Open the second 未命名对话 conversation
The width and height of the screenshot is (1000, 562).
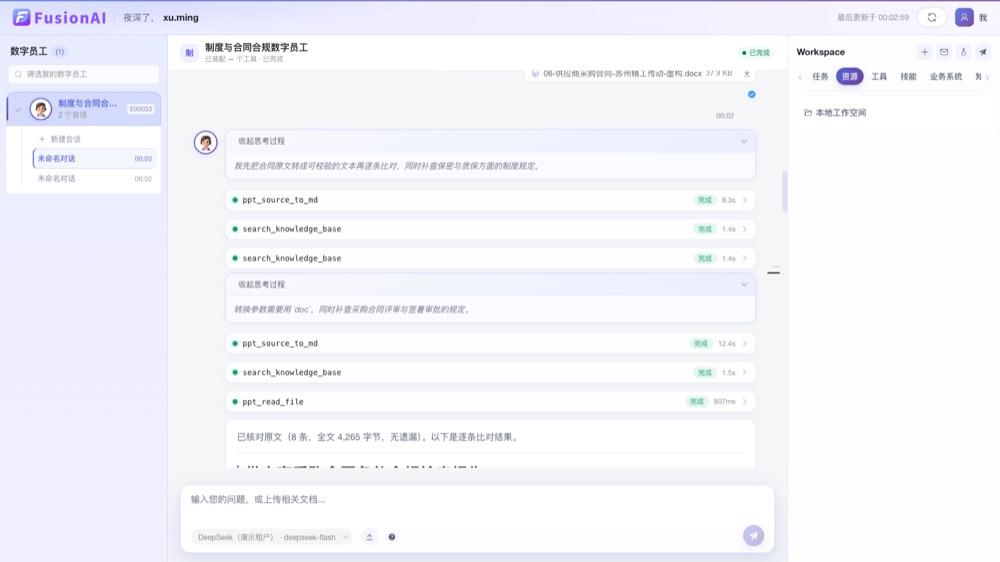click(x=94, y=179)
